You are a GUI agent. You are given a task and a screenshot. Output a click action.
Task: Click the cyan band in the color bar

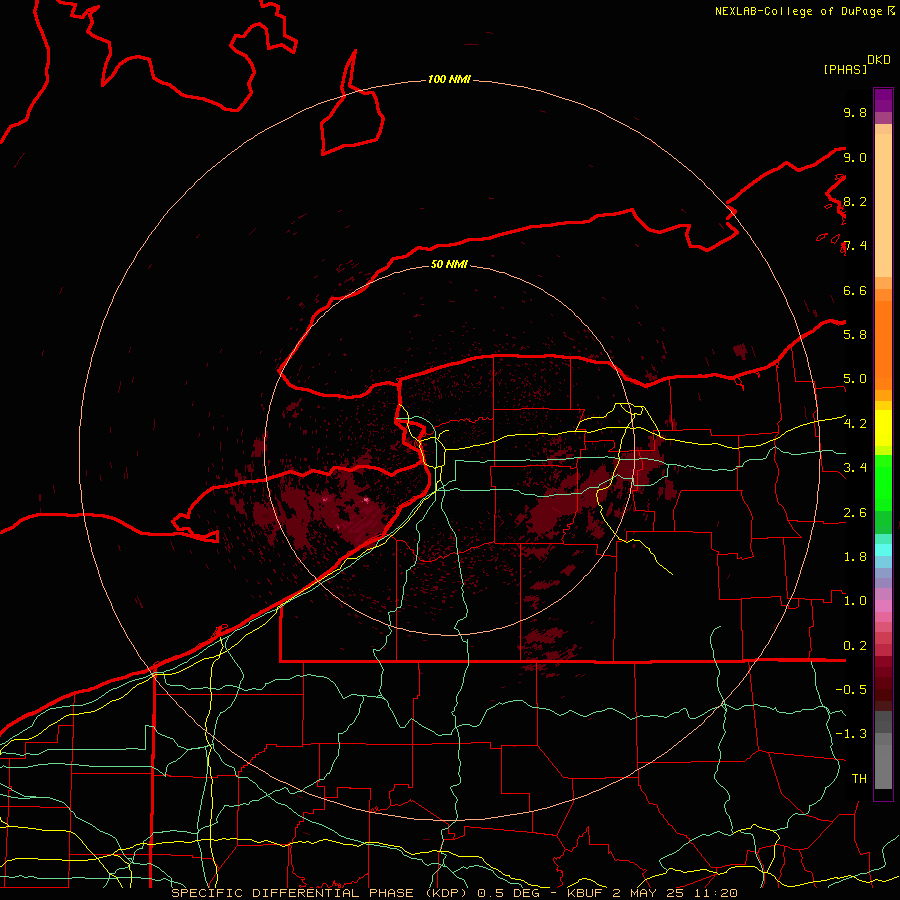point(883,550)
